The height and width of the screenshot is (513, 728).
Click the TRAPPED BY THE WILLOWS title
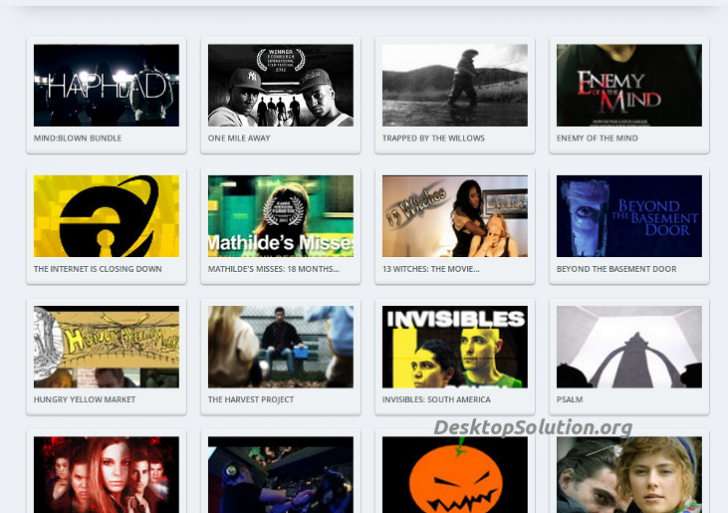434,138
